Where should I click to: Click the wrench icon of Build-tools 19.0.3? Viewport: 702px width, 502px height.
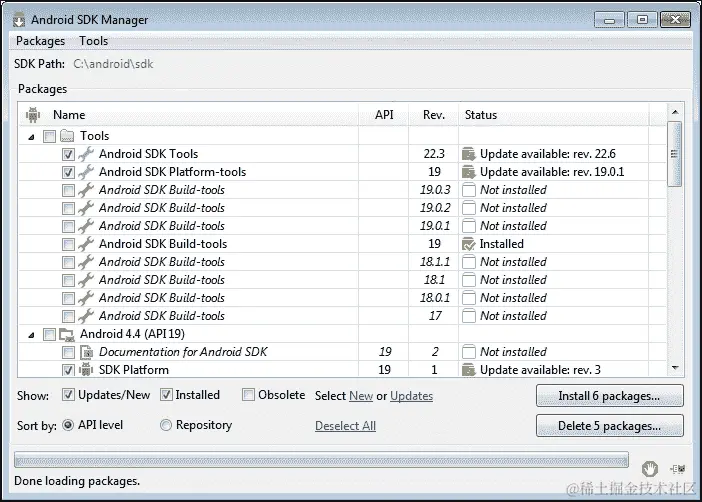tap(86, 190)
